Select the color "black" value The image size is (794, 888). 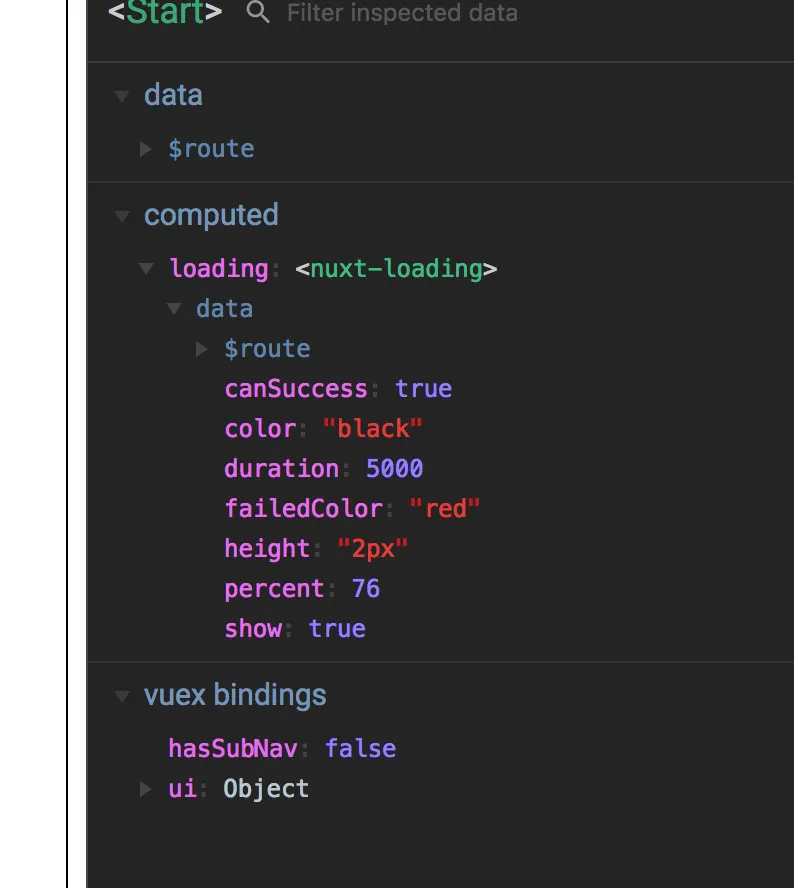click(x=373, y=429)
